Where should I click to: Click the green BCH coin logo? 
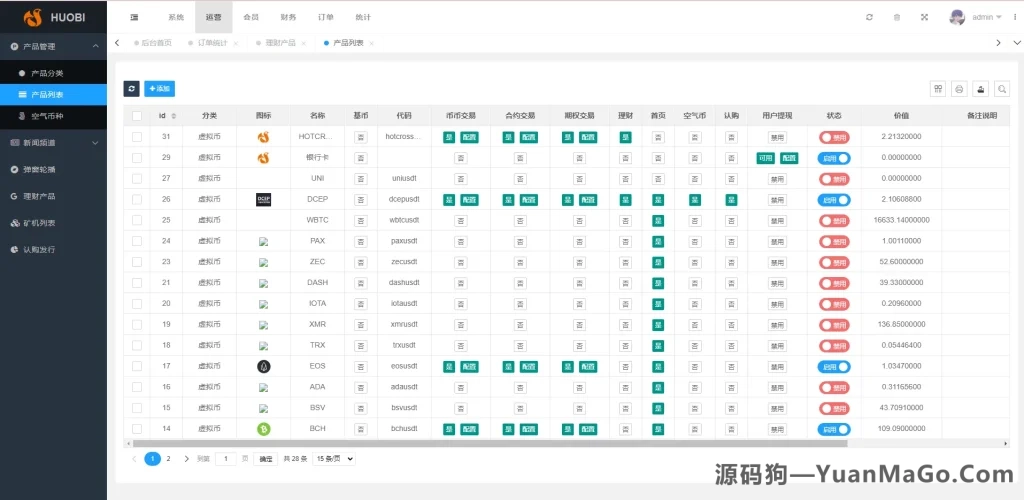(x=263, y=430)
